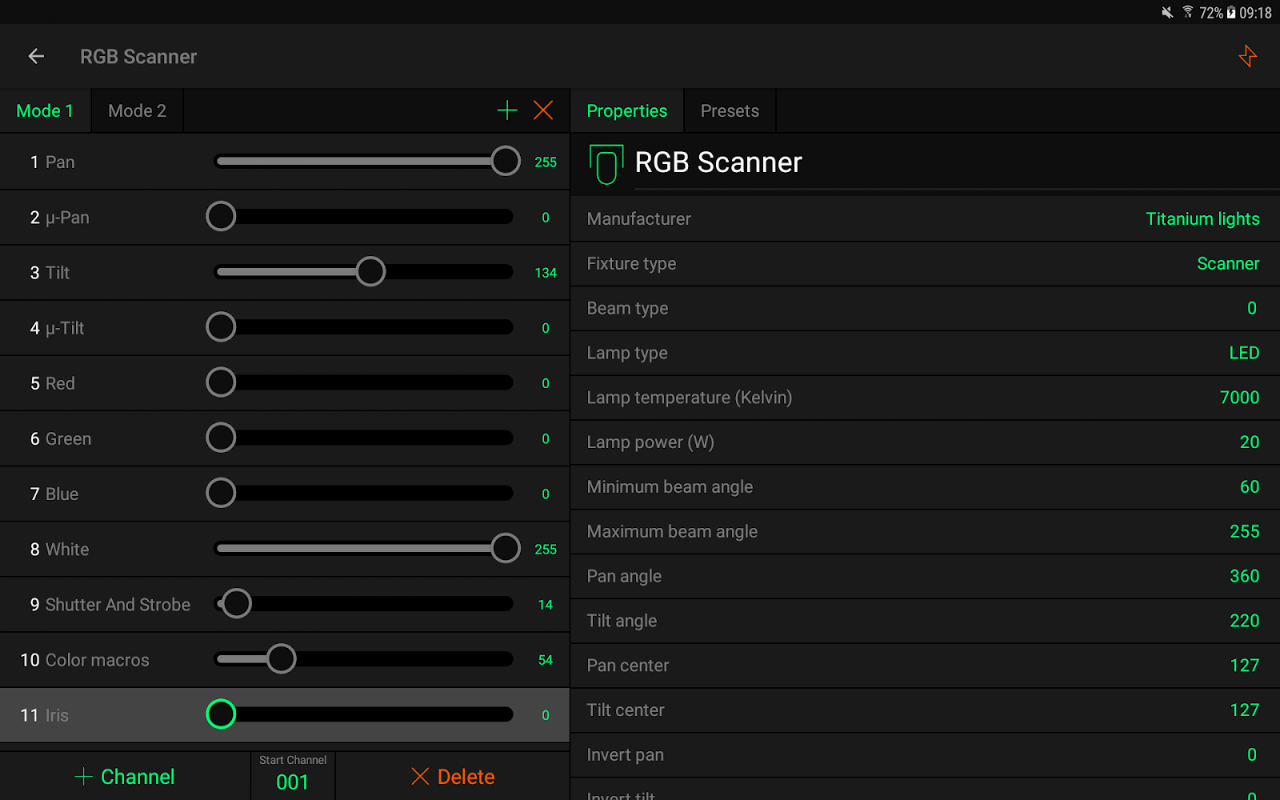Image resolution: width=1280 pixels, height=800 pixels.
Task: Adjust the µ-Pan slider handle
Action: 221,216
